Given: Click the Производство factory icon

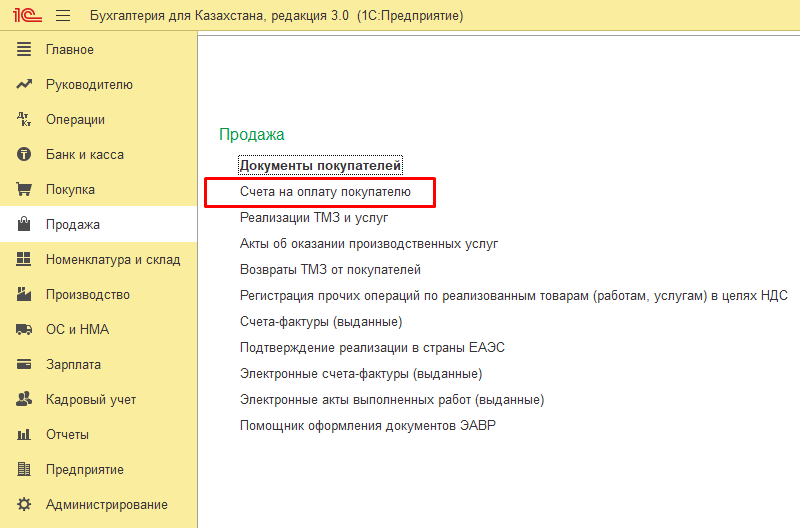Looking at the screenshot, I should click(25, 295).
